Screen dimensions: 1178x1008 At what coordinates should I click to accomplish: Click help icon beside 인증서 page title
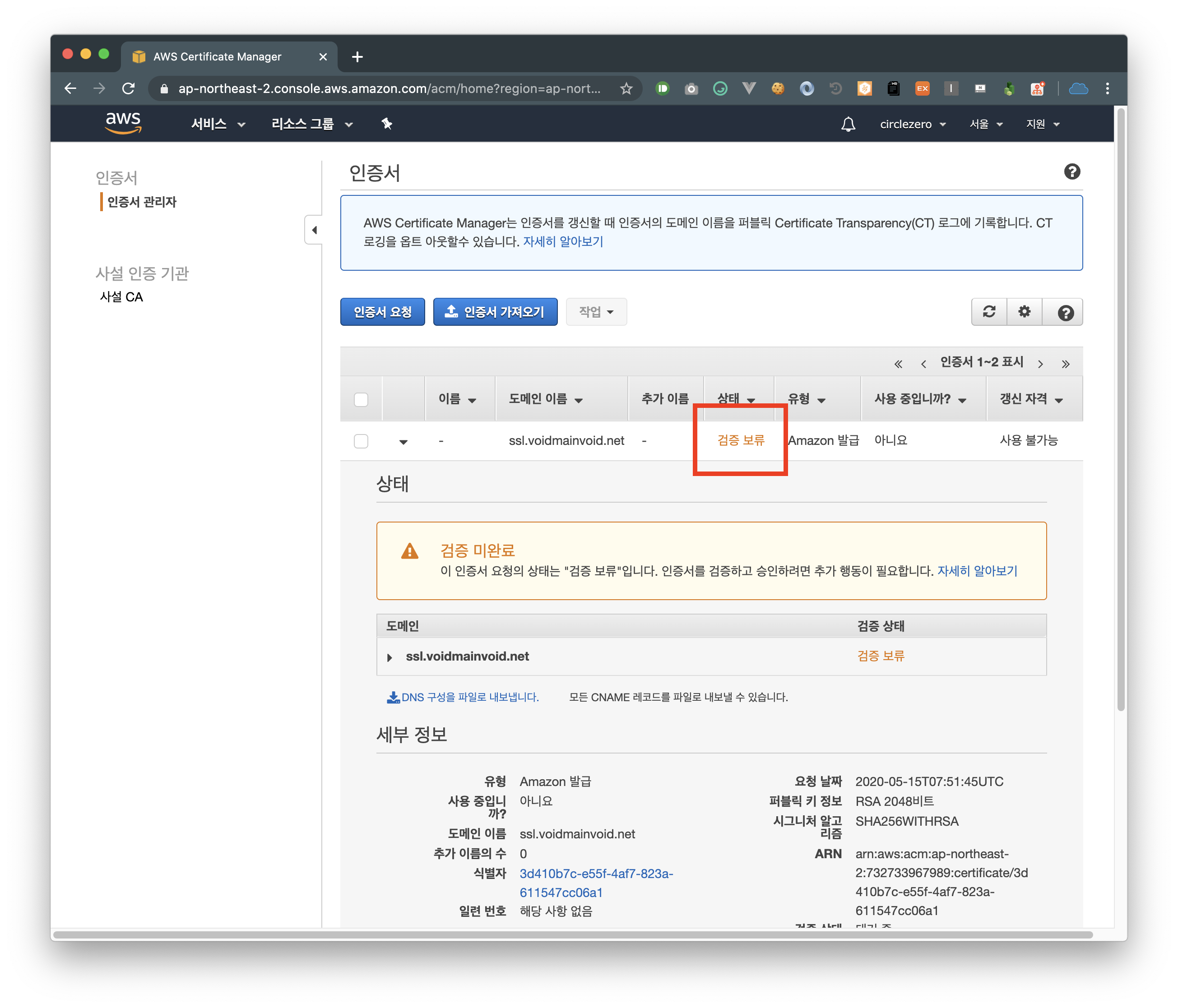(1071, 171)
